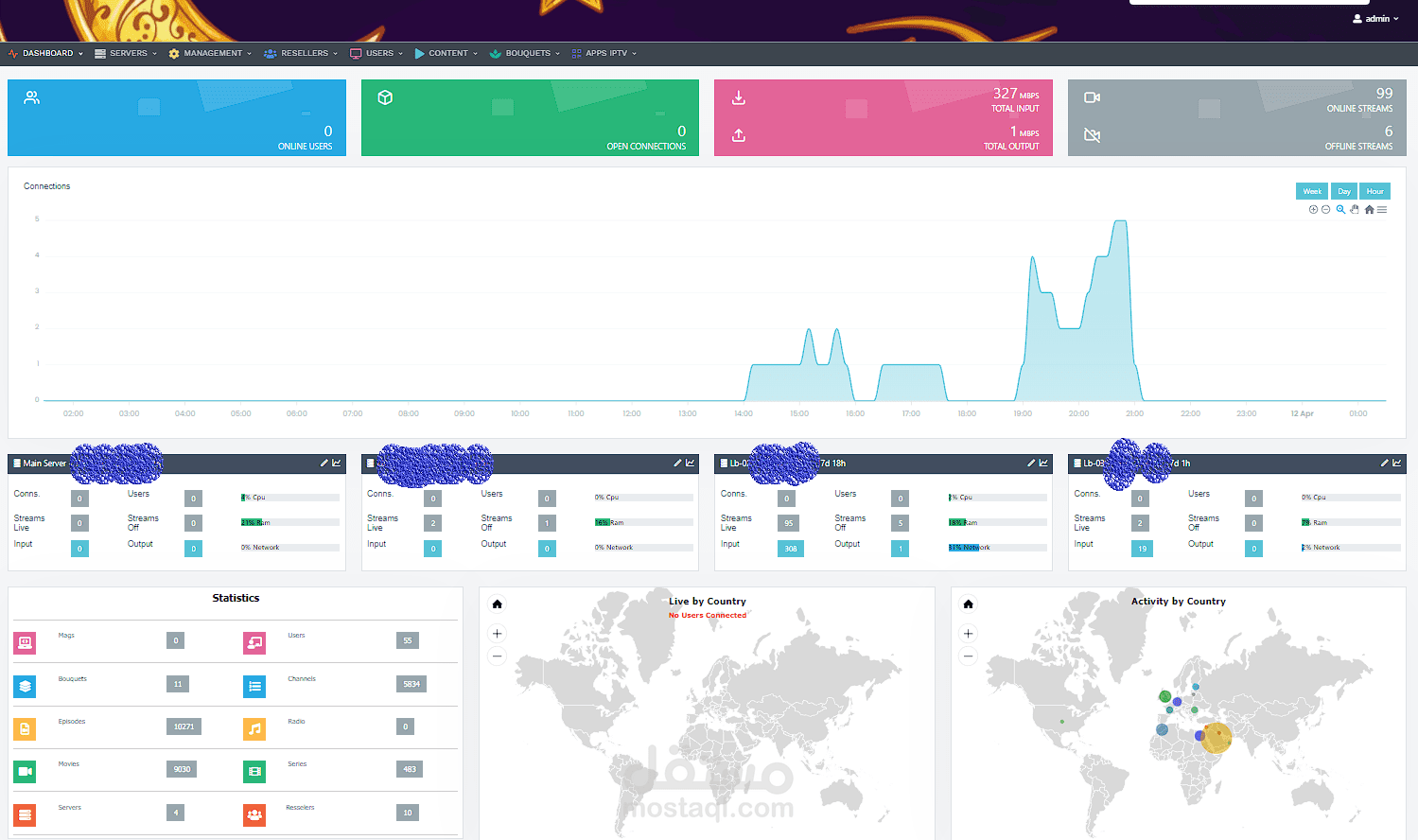The width and height of the screenshot is (1418, 840).
Task: Click the total input download icon
Action: (x=739, y=97)
